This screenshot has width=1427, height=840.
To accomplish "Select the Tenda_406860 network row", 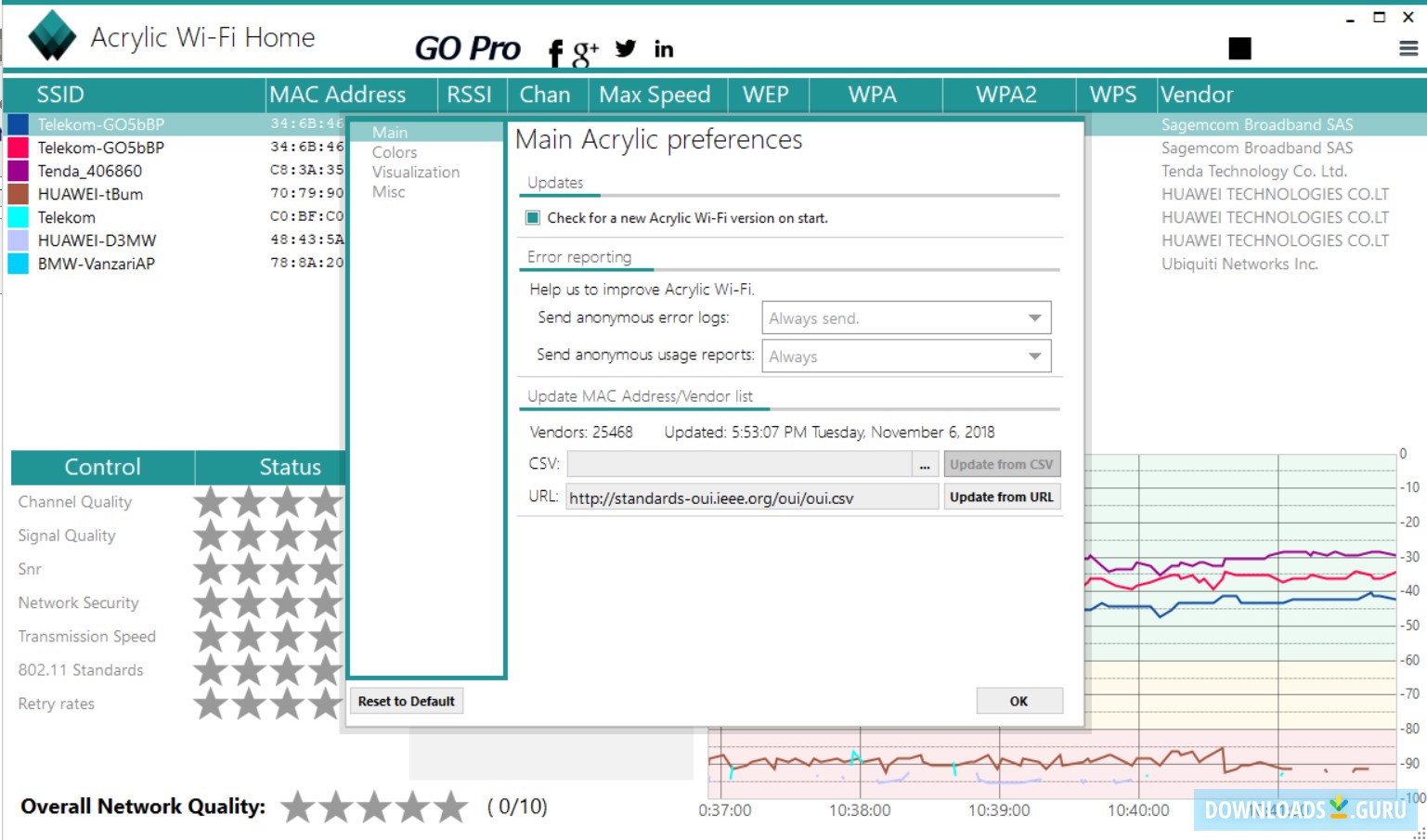I will coord(90,171).
